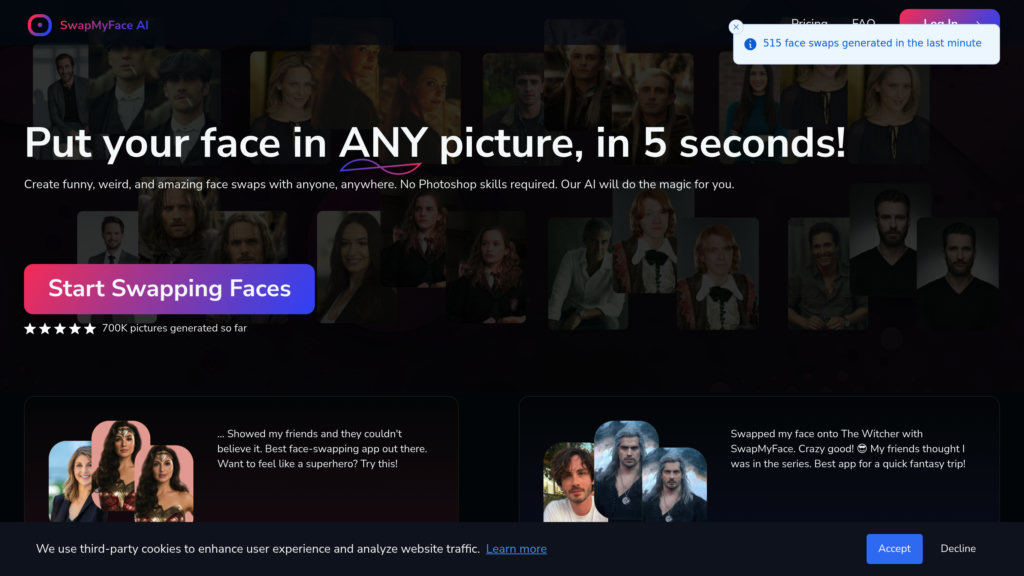This screenshot has width=1024, height=576.
Task: Open the SwapMyFace AI home link text
Action: [104, 25]
